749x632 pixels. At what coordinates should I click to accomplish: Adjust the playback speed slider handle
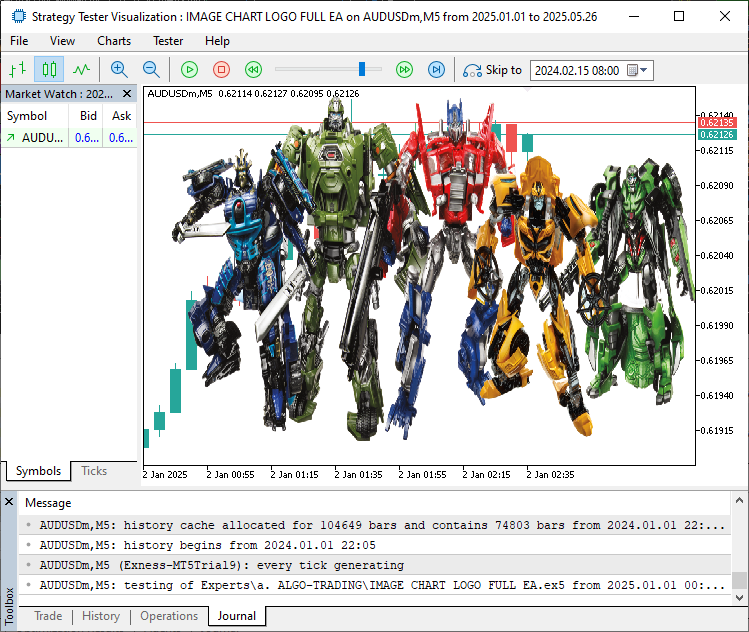(x=363, y=69)
